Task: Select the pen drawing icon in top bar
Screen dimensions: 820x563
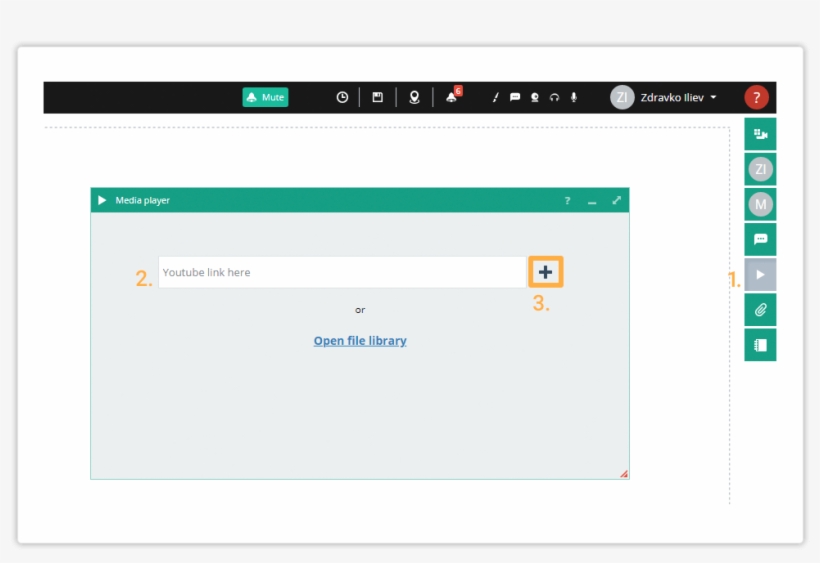Action: coord(495,98)
